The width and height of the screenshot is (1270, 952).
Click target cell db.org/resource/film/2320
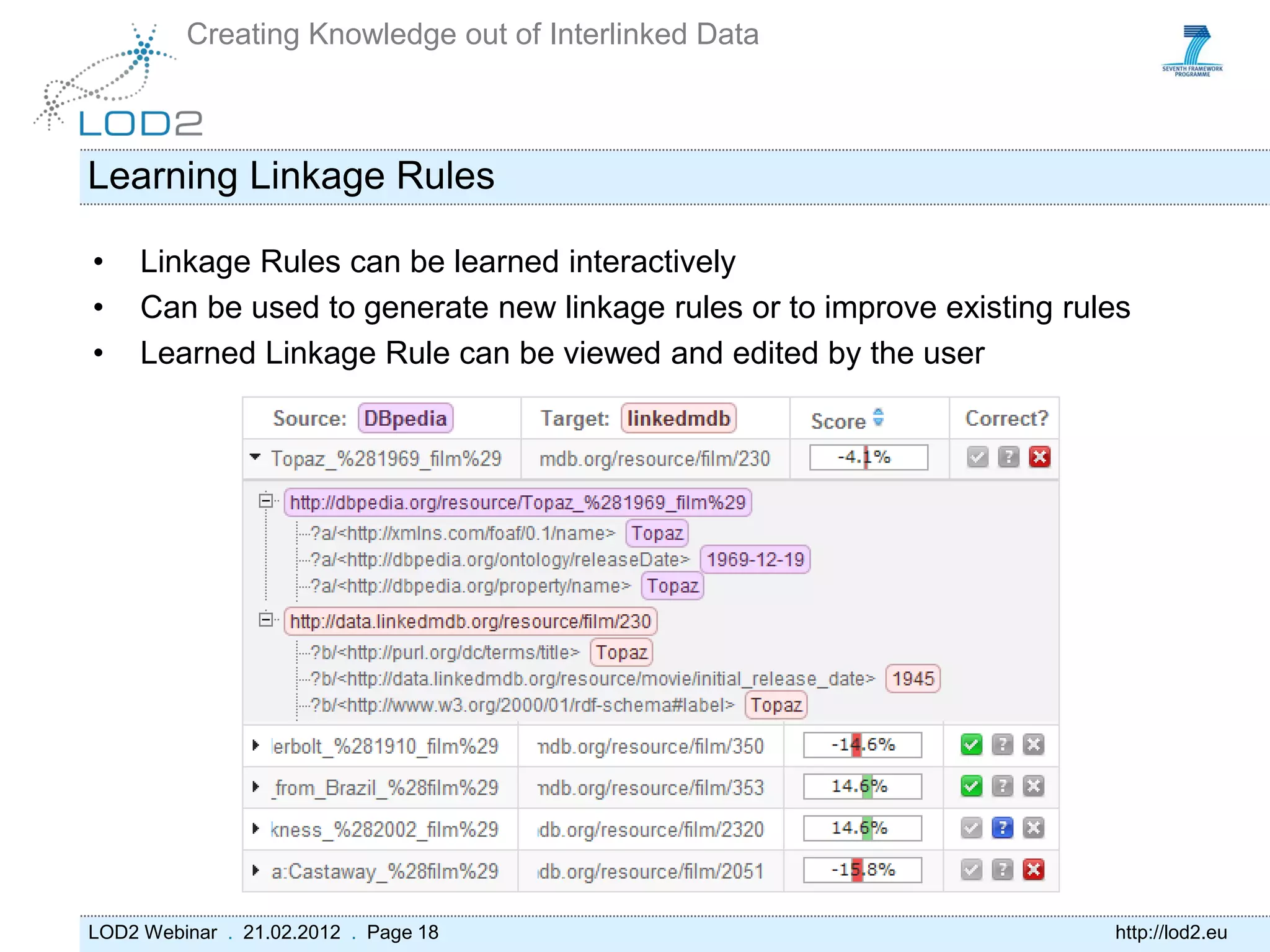coord(651,829)
